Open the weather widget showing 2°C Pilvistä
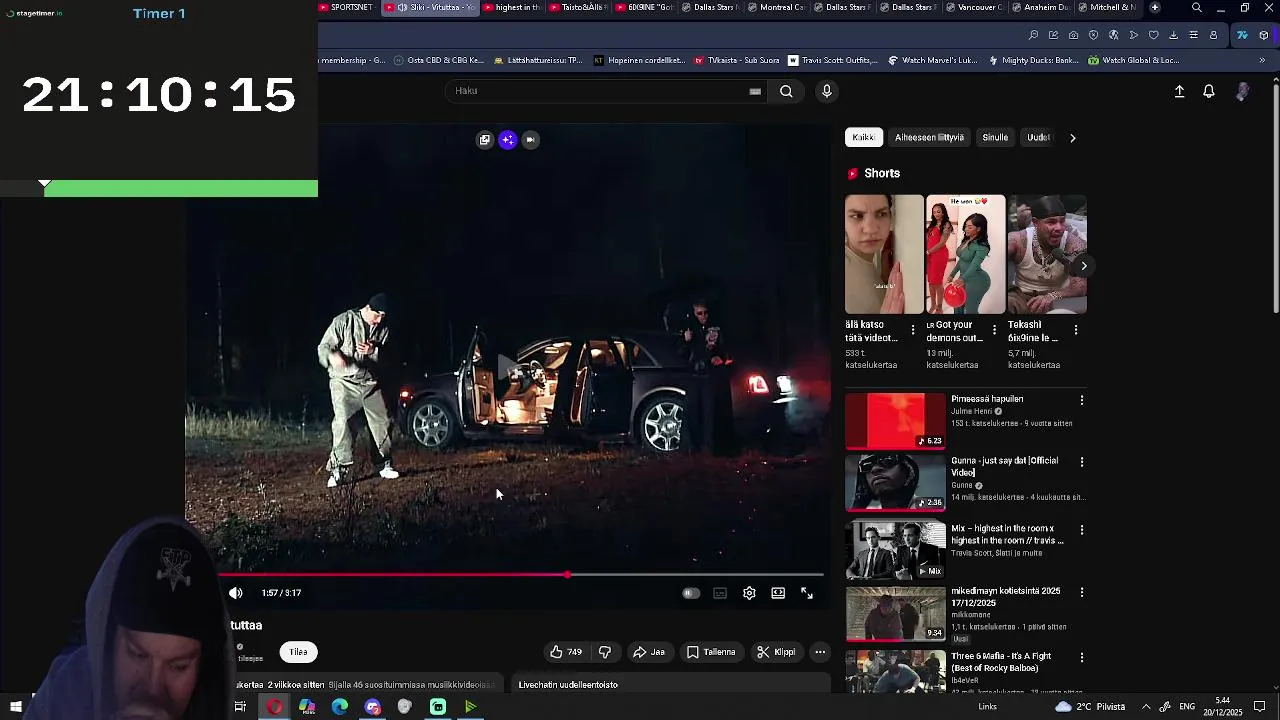 point(1090,707)
